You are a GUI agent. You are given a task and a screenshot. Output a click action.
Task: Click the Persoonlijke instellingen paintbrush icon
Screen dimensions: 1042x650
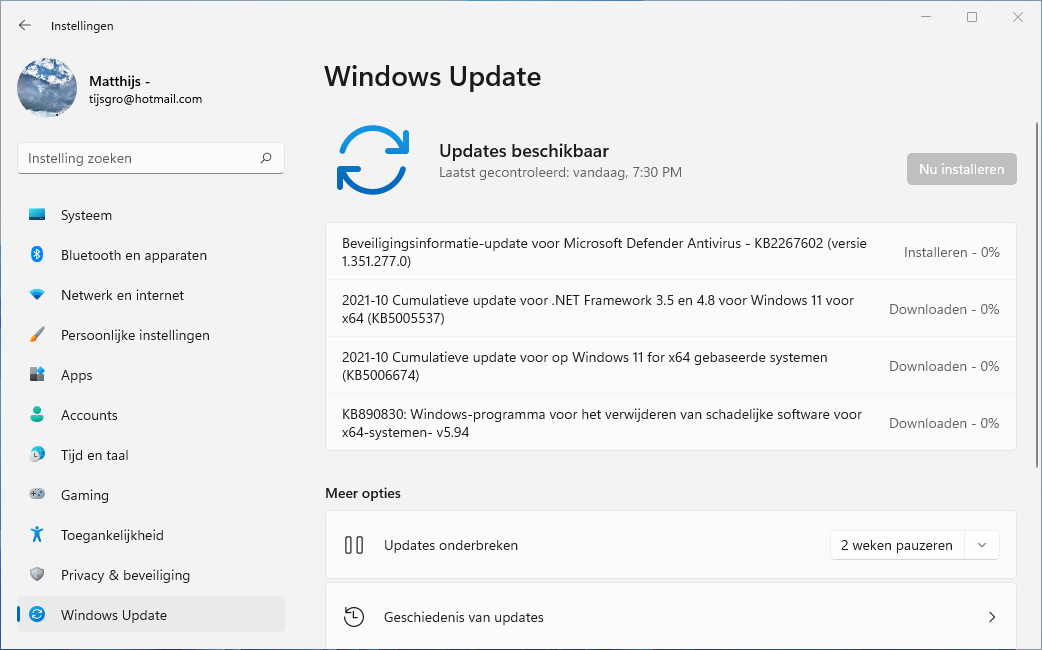(37, 335)
